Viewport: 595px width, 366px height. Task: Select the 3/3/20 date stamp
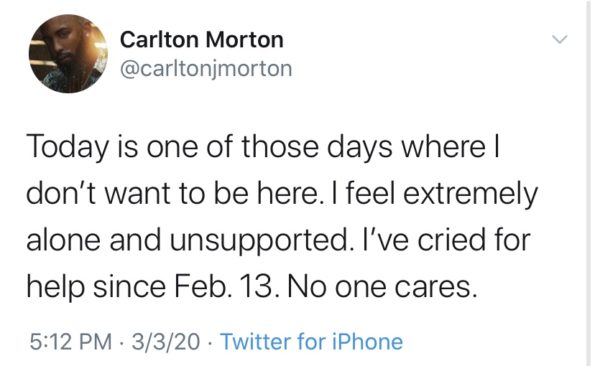[166, 341]
